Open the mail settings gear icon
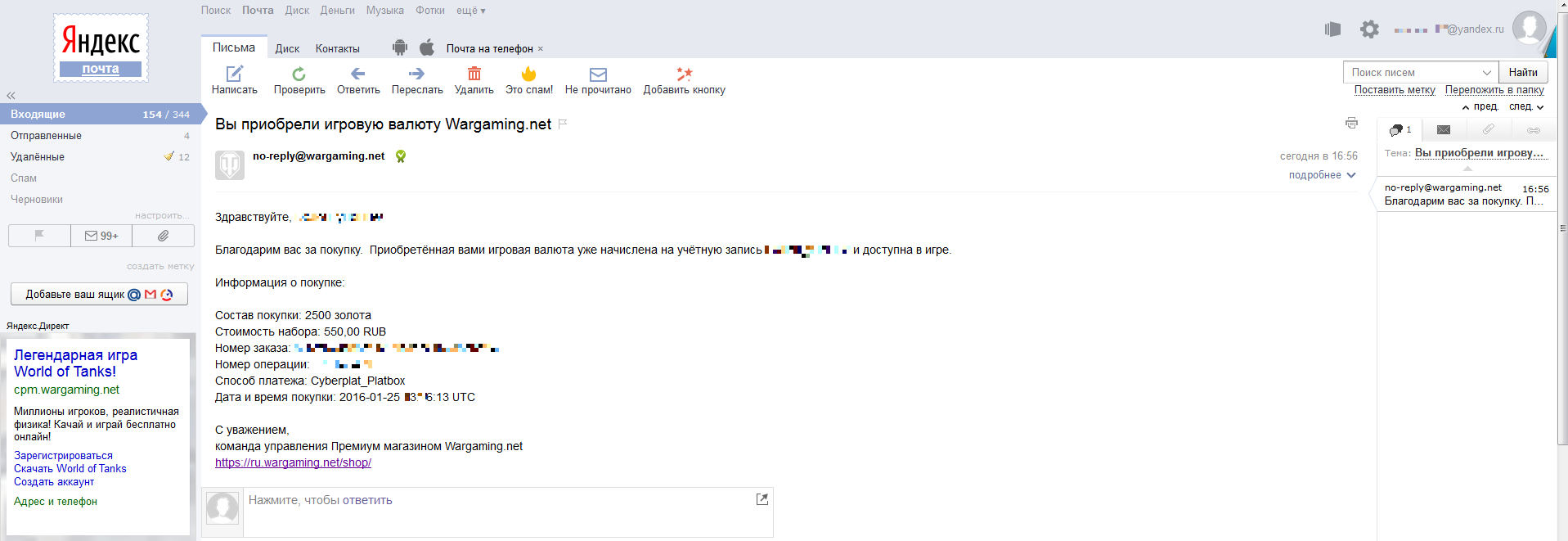The height and width of the screenshot is (541, 1568). tap(1369, 29)
